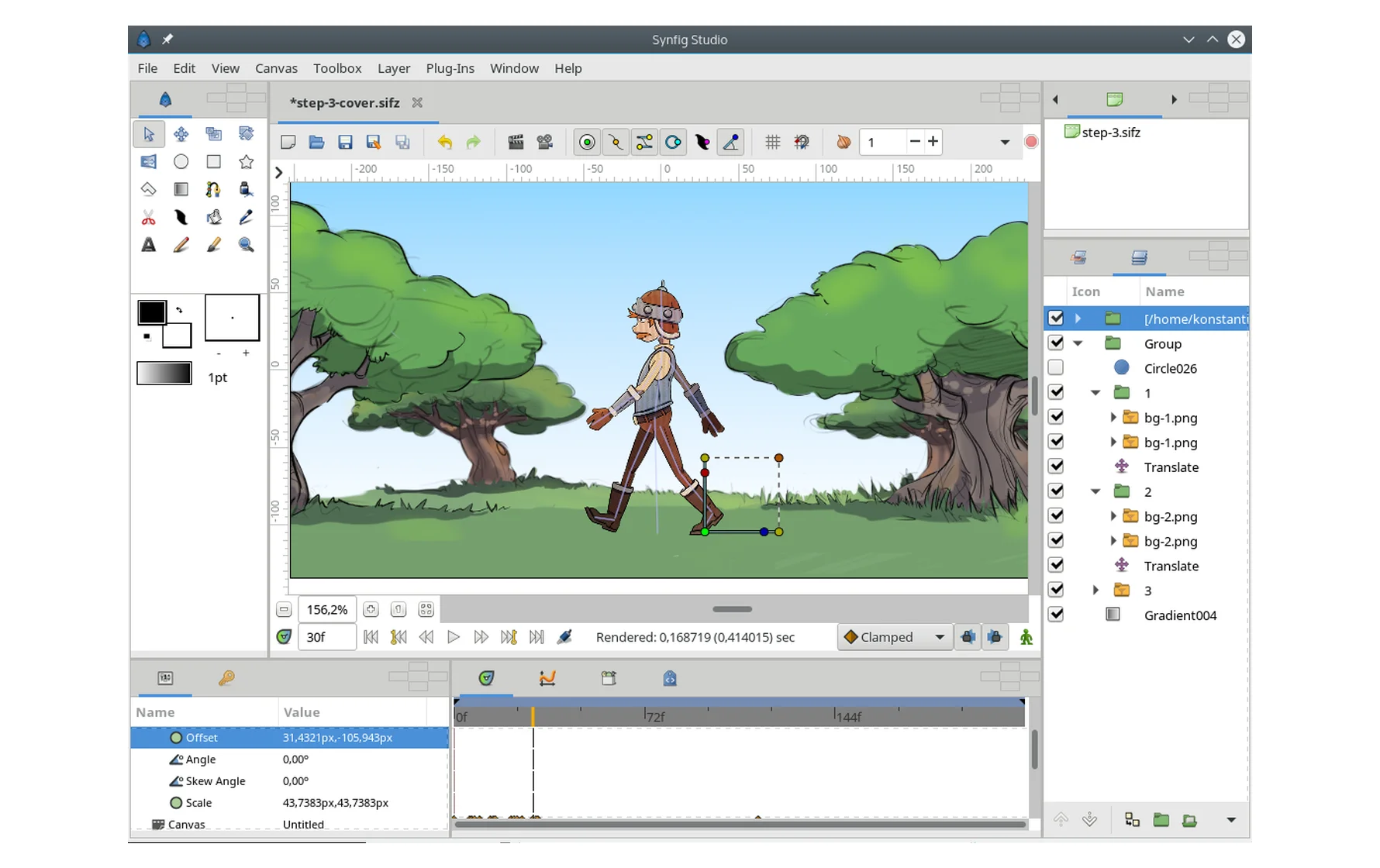Viewport: 1380px width, 868px height.
Task: Uncheck the Gradient004 layer checkbox
Action: [x=1055, y=615]
